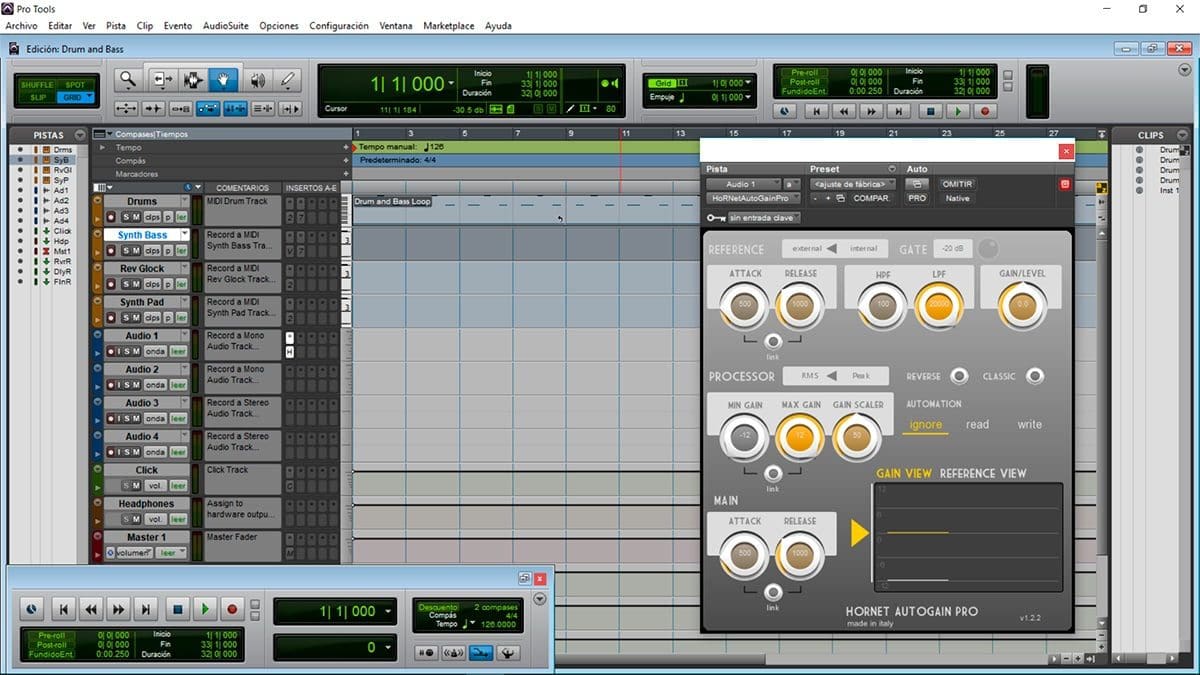Switch to REFERENCE VIEW in plugin
The height and width of the screenshot is (675, 1200).
tap(983, 473)
